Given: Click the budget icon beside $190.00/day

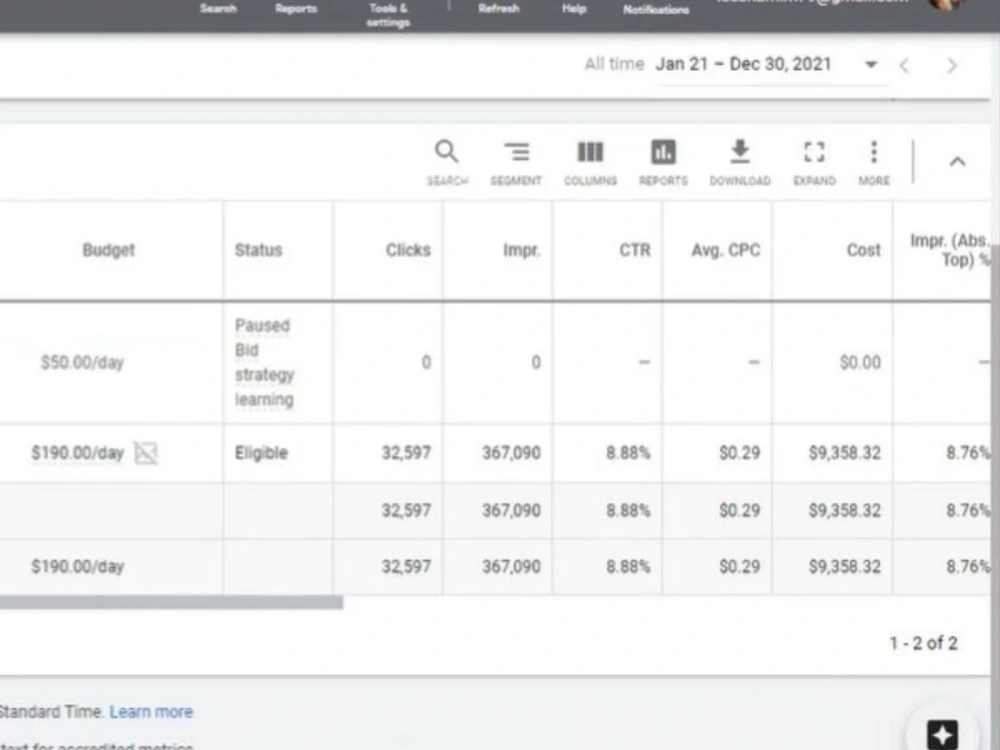Looking at the screenshot, I should pos(145,453).
